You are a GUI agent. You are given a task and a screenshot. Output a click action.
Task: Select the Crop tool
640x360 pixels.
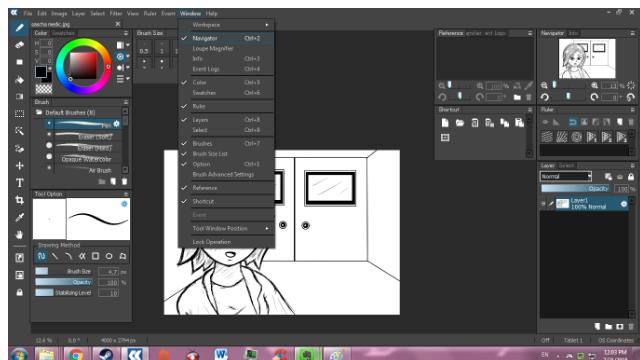(x=19, y=200)
